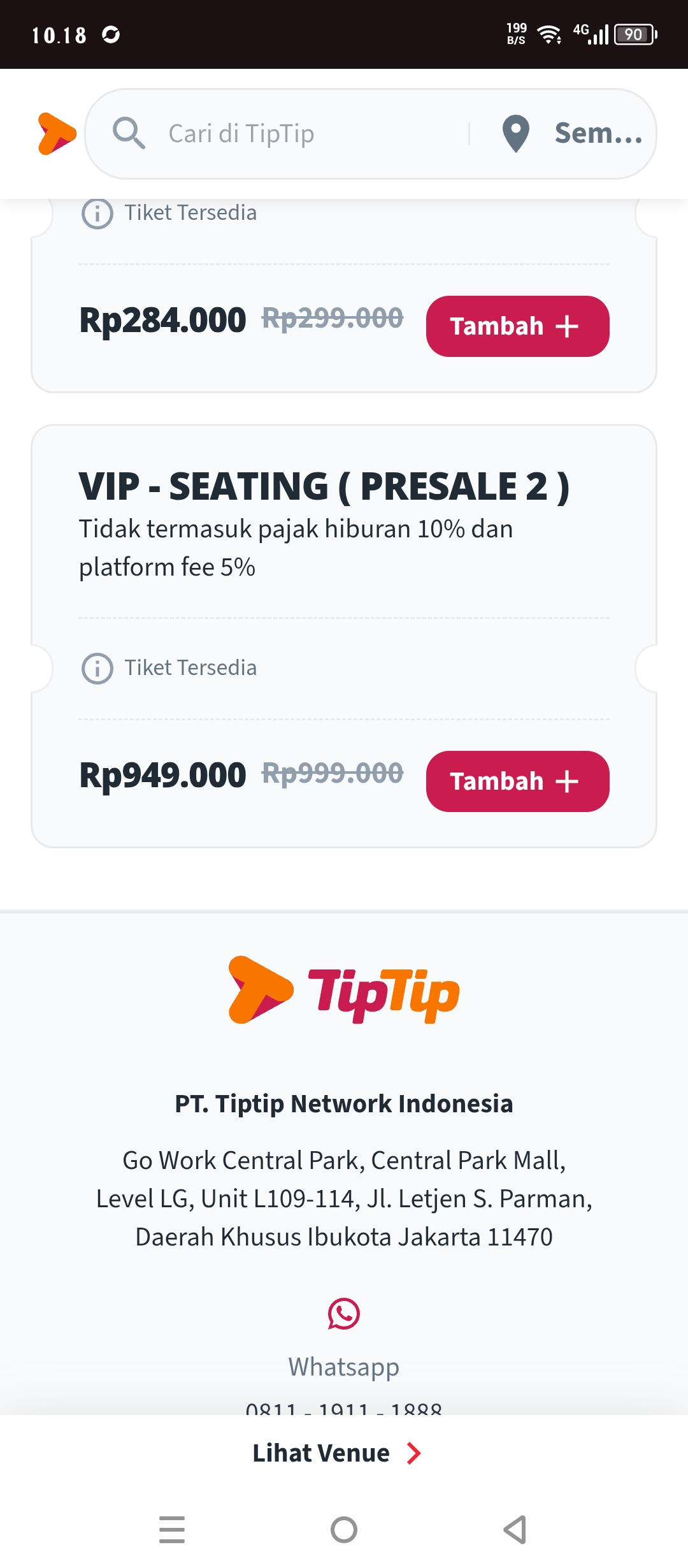
Task: Expand the truncated Sem... location dropdown
Action: [x=599, y=133]
